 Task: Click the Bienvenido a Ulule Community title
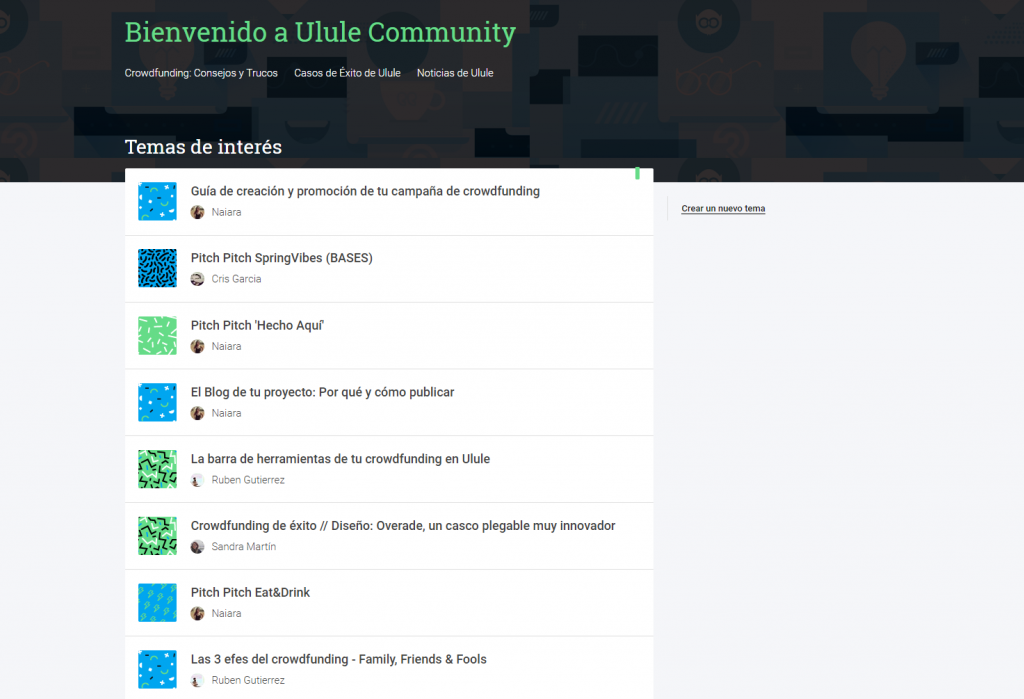pos(320,32)
